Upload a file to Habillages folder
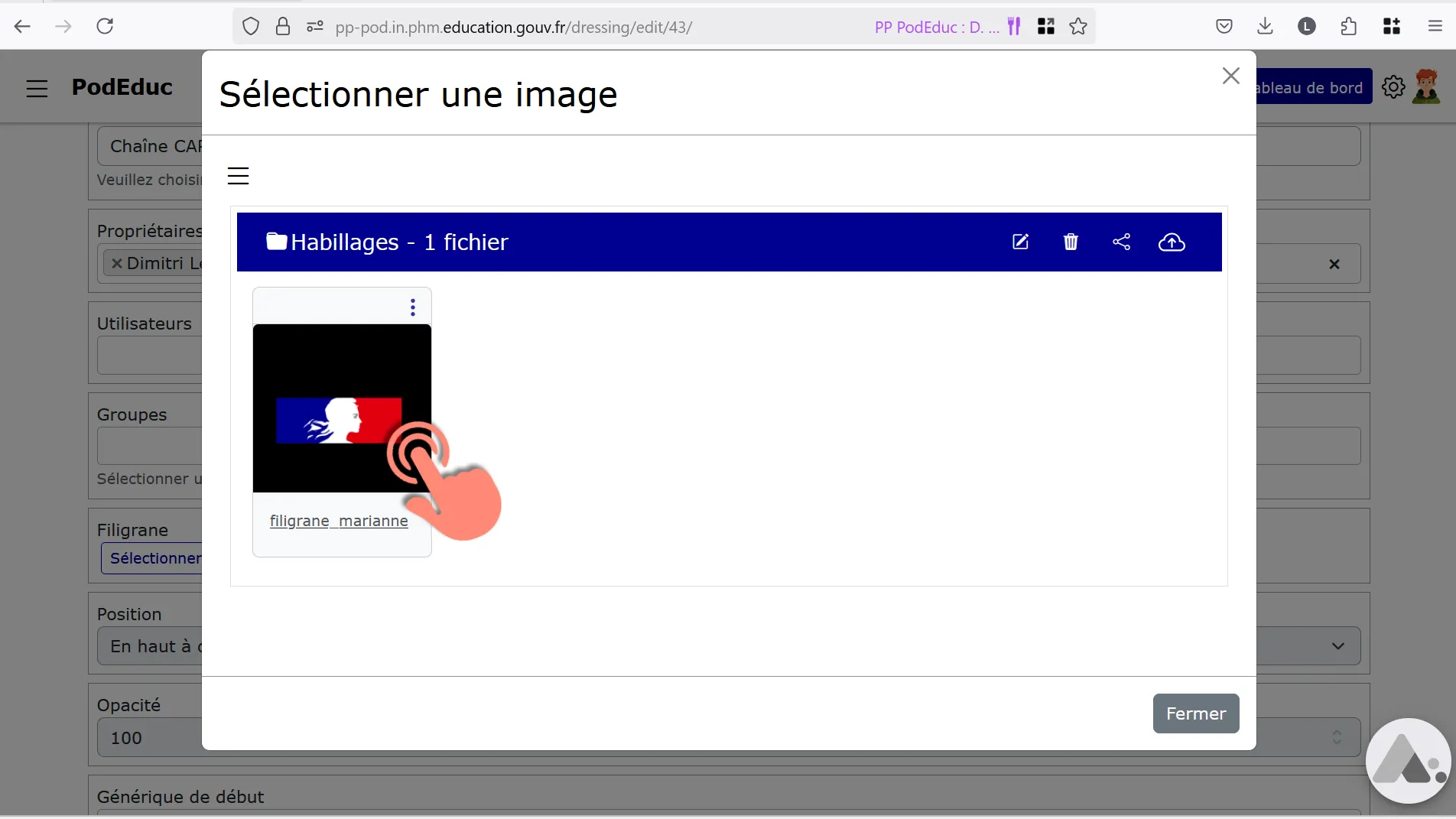1456x819 pixels. (1172, 242)
